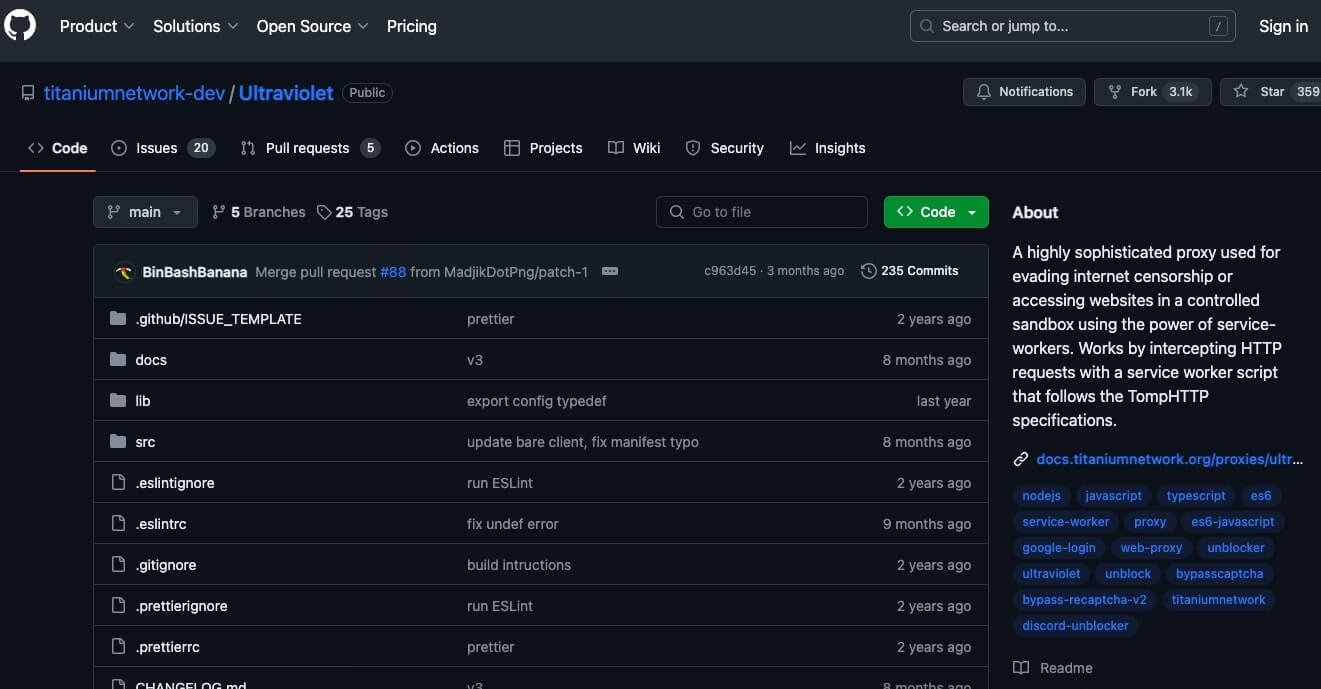Open the Actions tab
Screen dimensions: 1321x689
[x=442, y=148]
